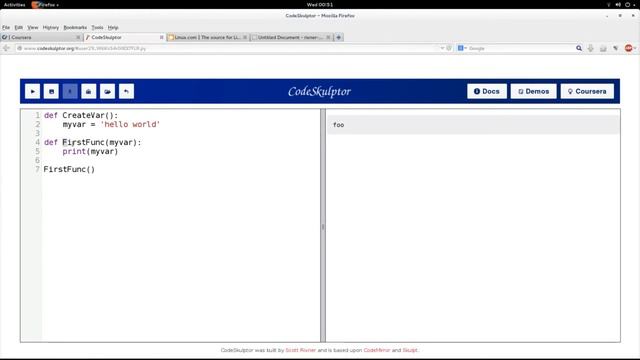Screen dimensions: 640x360
Task: Click the Save icon in CodeSkulptor toolbar
Action: tap(51, 91)
